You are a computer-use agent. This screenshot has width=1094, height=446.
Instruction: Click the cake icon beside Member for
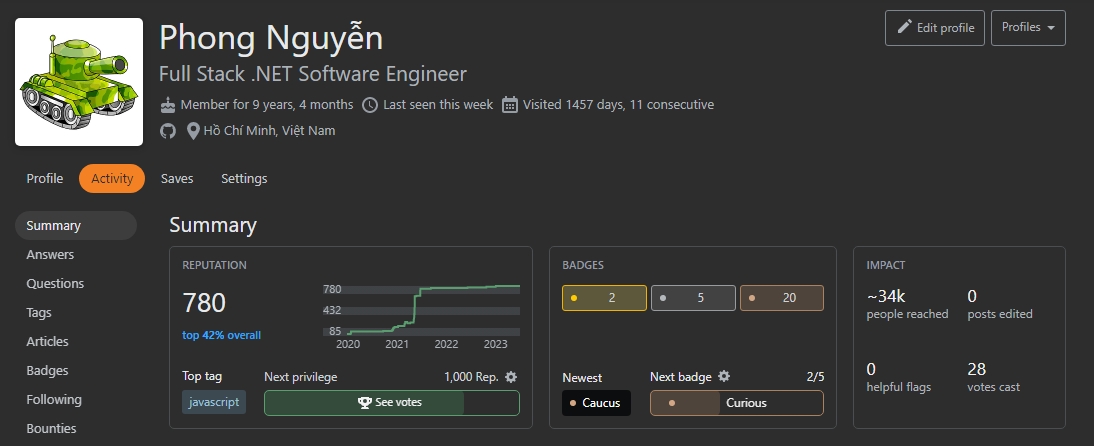tap(167, 105)
